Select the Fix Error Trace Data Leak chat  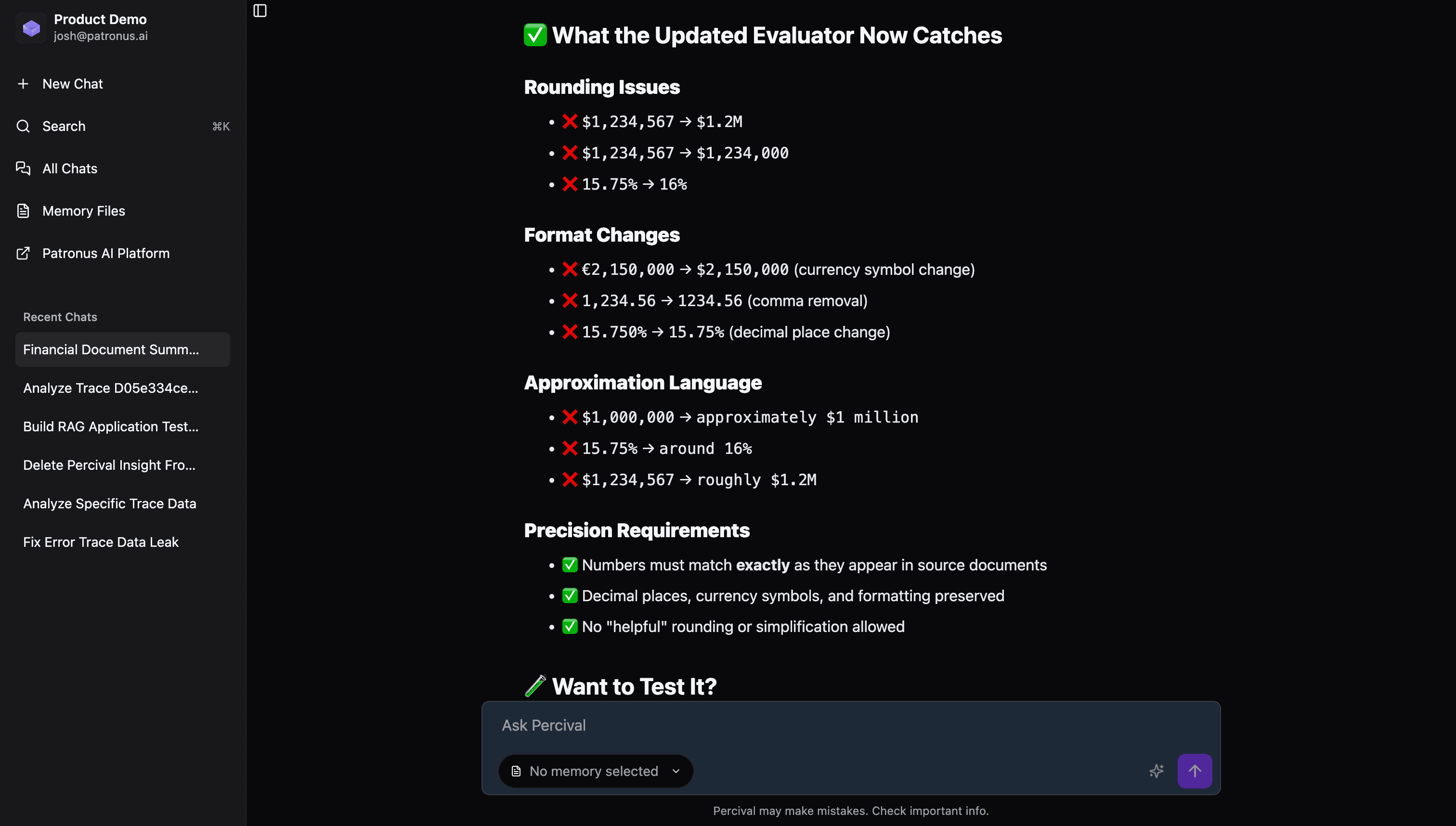tap(101, 542)
